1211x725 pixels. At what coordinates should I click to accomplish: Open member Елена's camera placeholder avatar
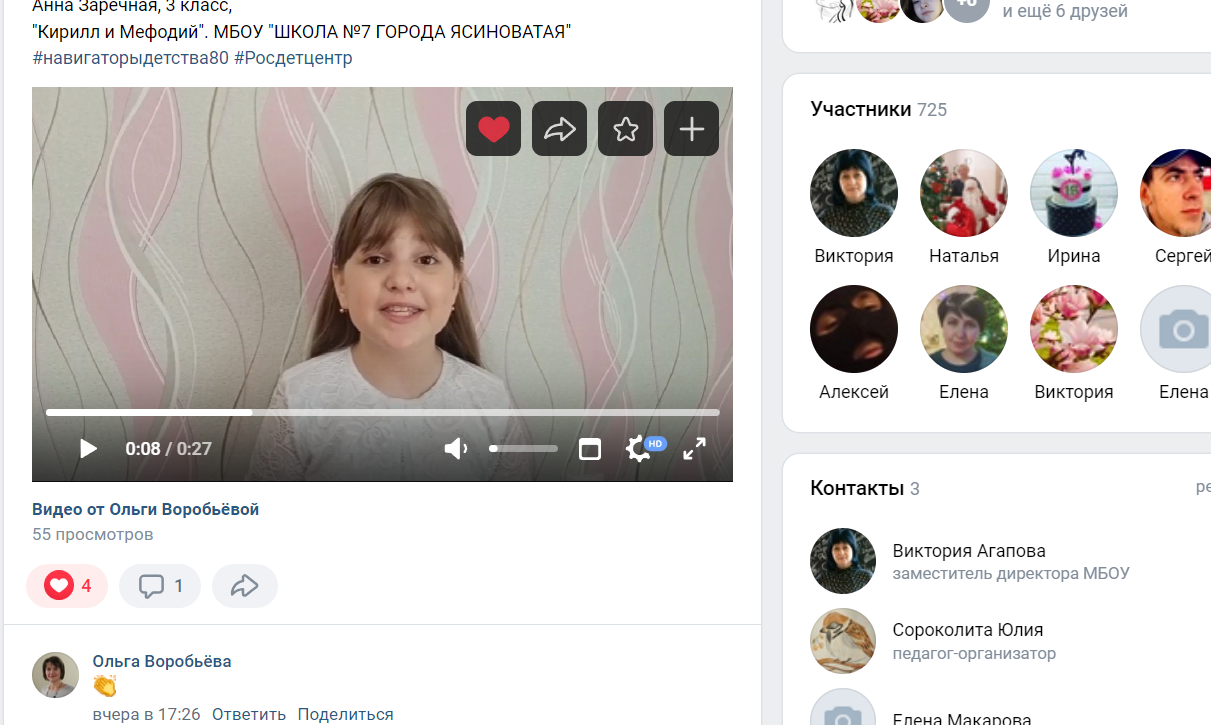[1176, 329]
